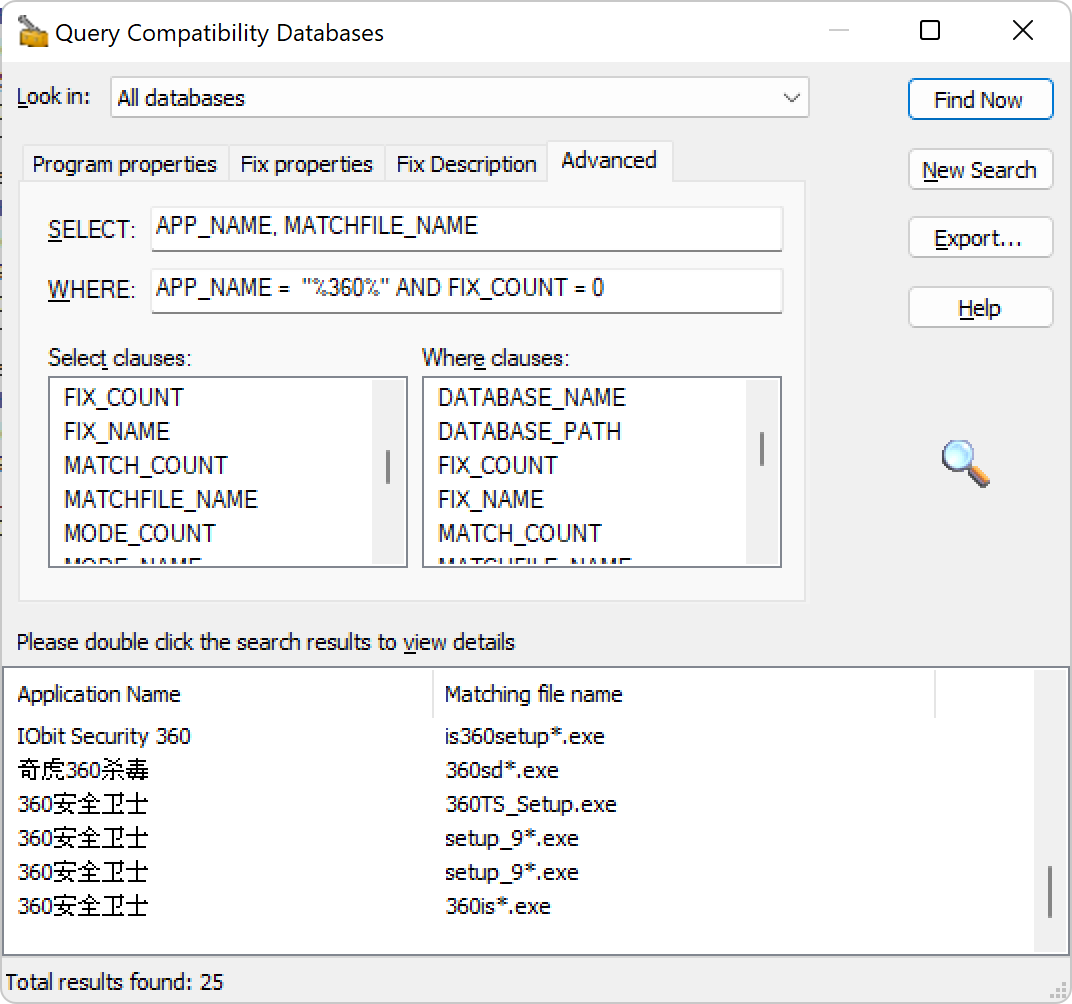The image size is (1072, 1004).
Task: Open the Fix Description tab
Action: (x=466, y=164)
